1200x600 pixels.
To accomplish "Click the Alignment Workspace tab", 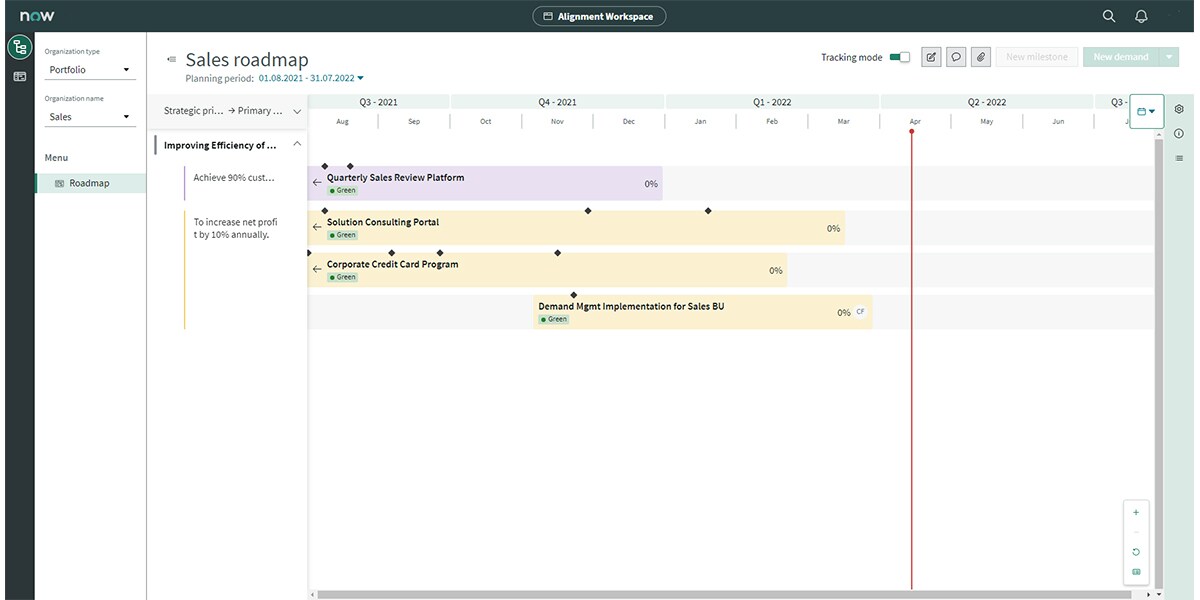I will (599, 16).
